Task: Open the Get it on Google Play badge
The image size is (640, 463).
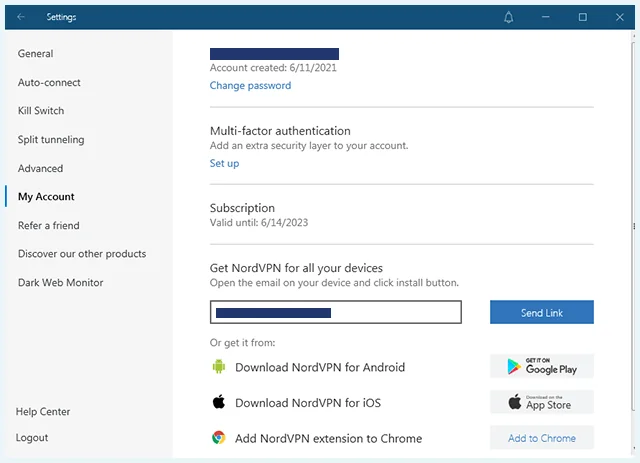Action: pos(542,366)
